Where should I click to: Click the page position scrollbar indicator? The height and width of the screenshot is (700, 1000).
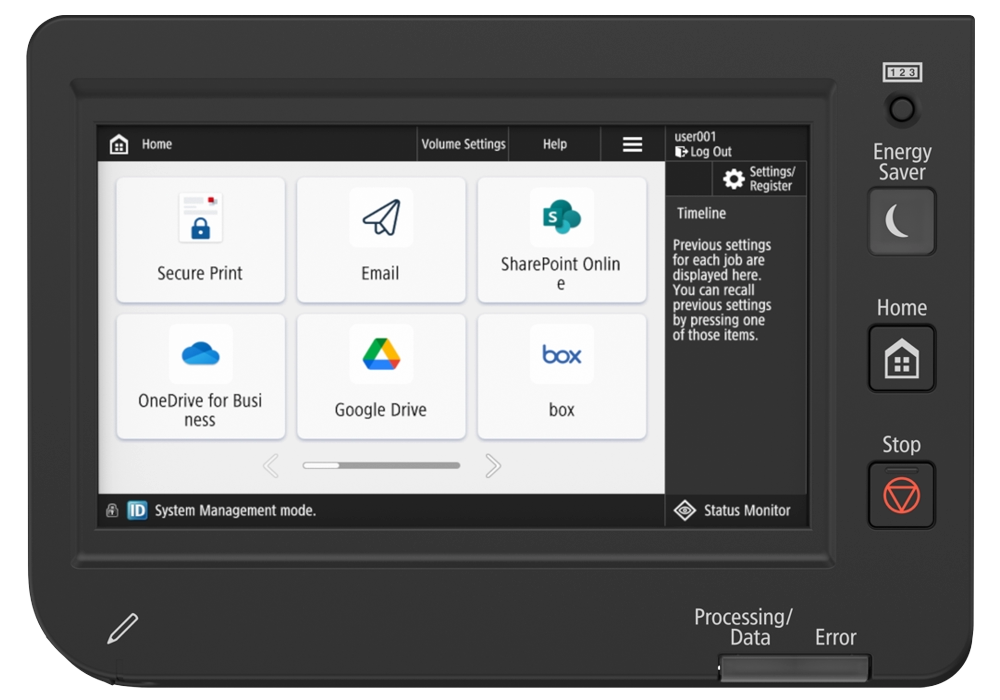point(381,465)
